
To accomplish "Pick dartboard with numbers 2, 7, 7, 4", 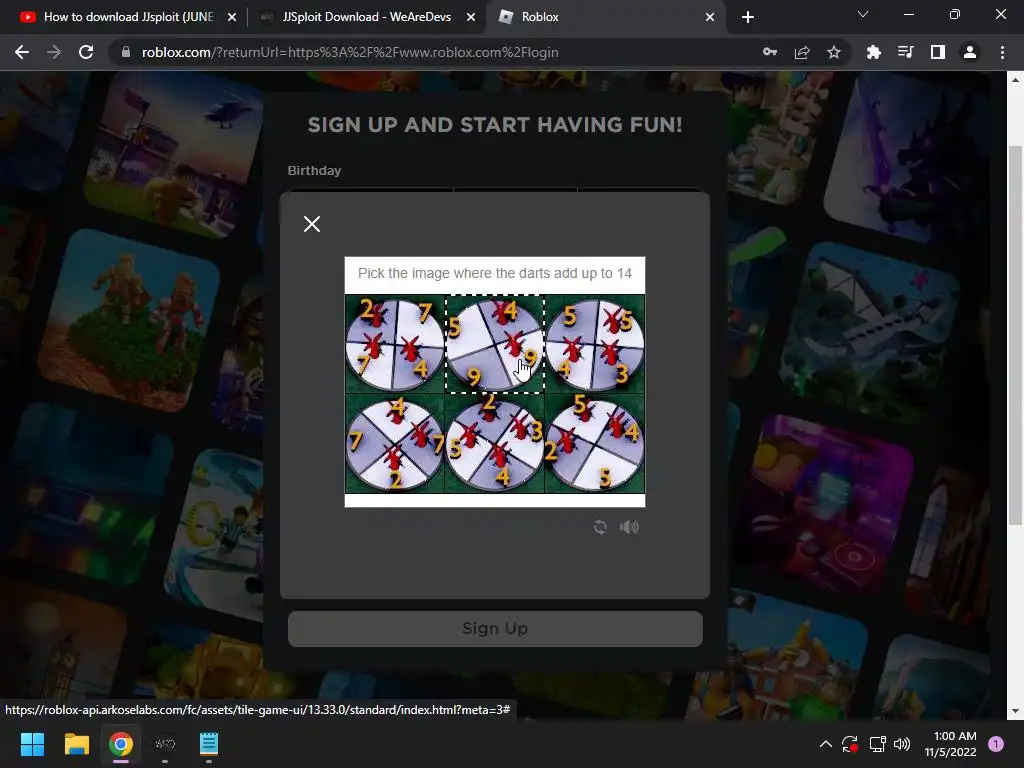I will point(394,344).
